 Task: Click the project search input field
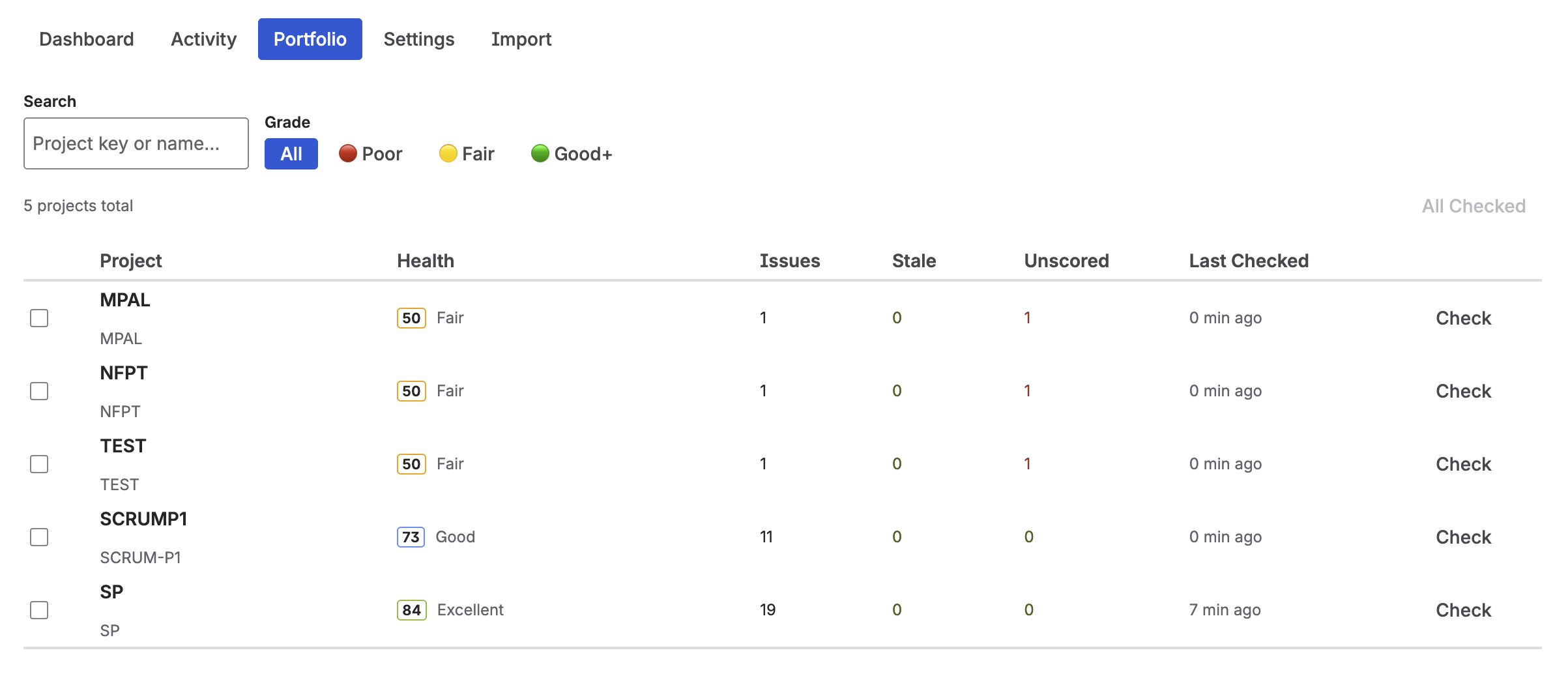click(136, 143)
